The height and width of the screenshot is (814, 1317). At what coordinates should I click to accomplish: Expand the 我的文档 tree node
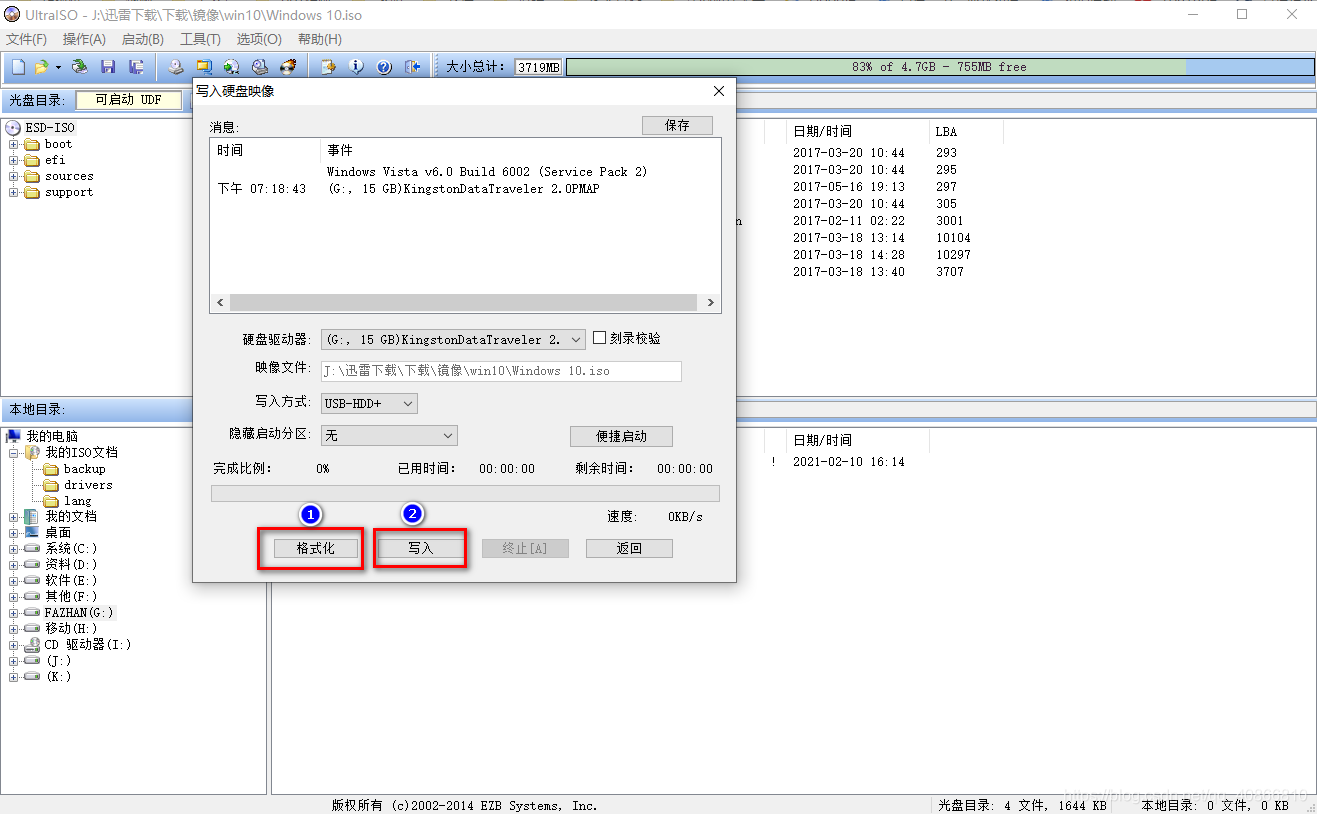coord(14,516)
